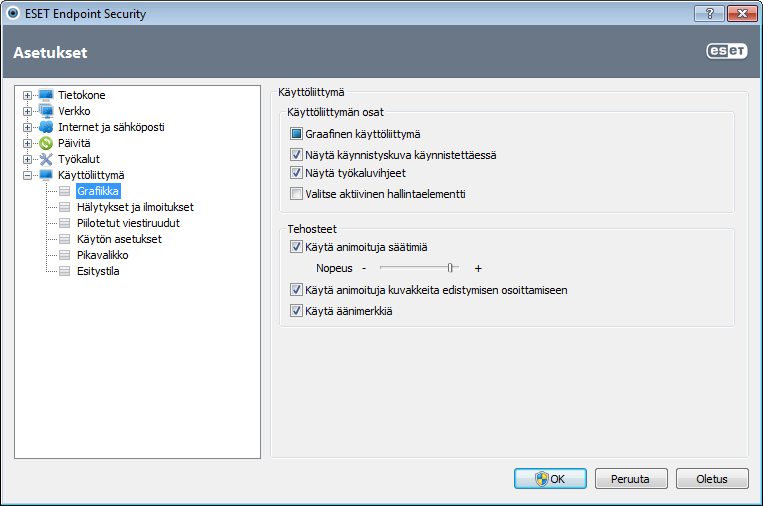Viewport: 763px width, 506px height.
Task: Click the Hälytykset ja ilmoitukset page icon
Action: coord(65,207)
